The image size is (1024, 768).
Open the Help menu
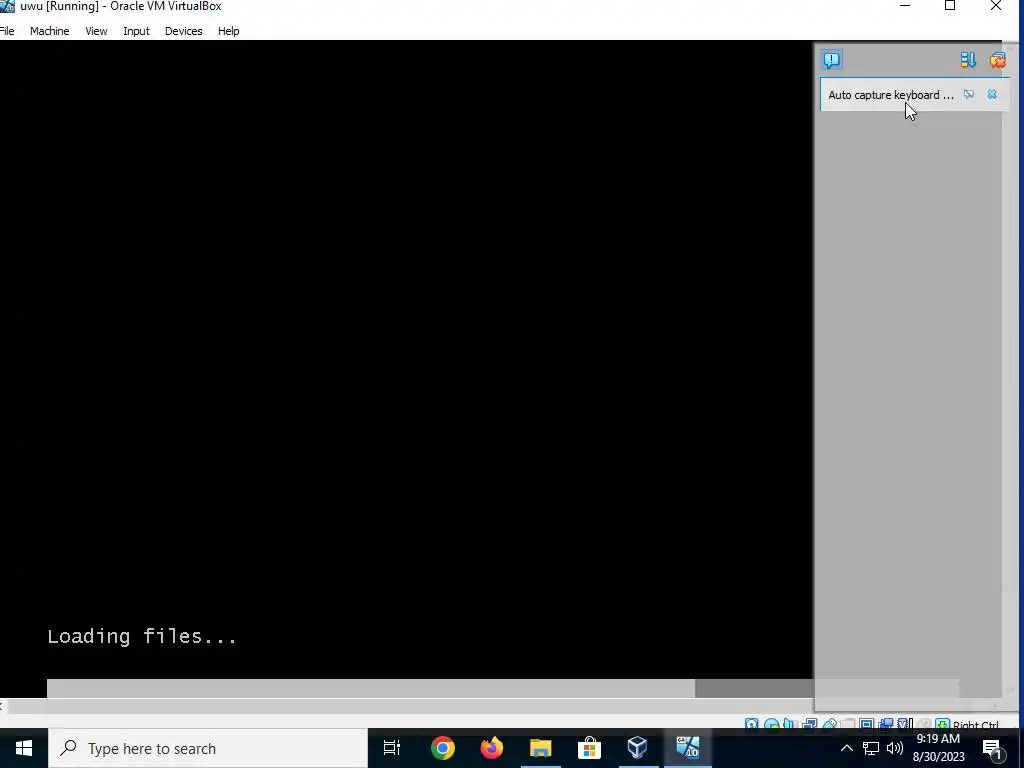coord(229,31)
